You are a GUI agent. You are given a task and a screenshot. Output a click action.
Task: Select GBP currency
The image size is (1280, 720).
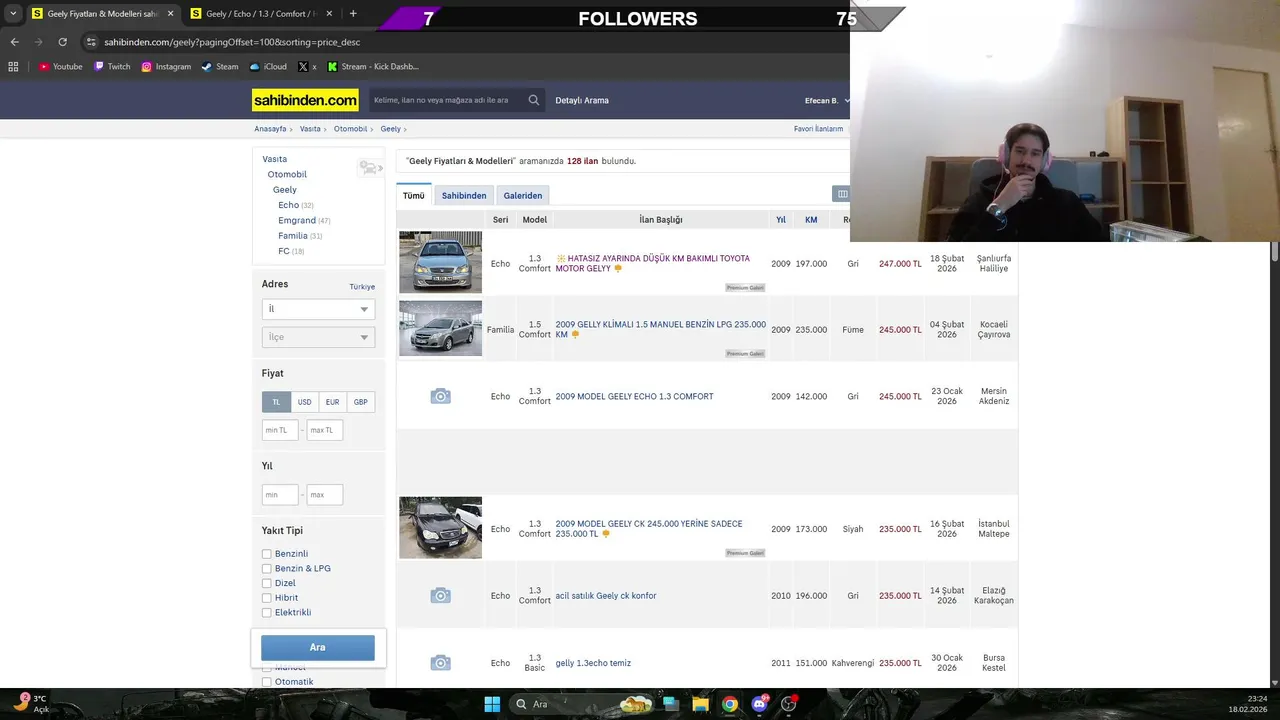click(361, 402)
